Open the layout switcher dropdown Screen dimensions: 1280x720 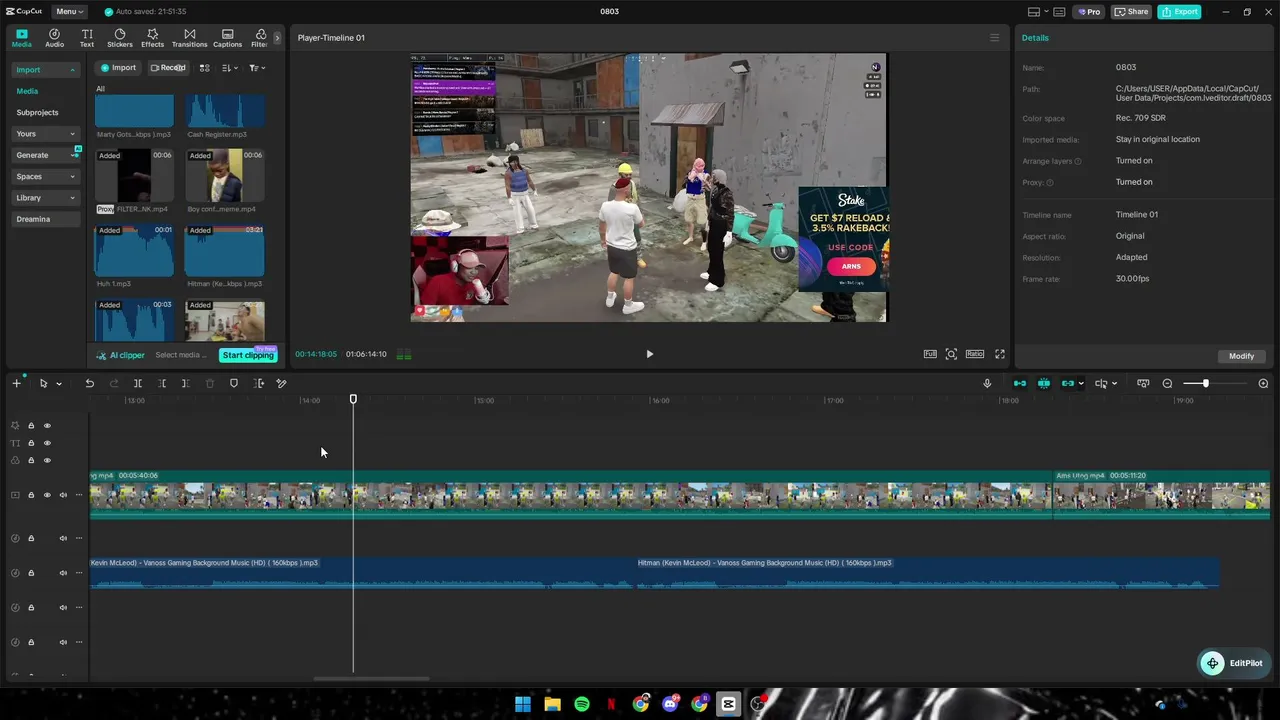click(1038, 12)
